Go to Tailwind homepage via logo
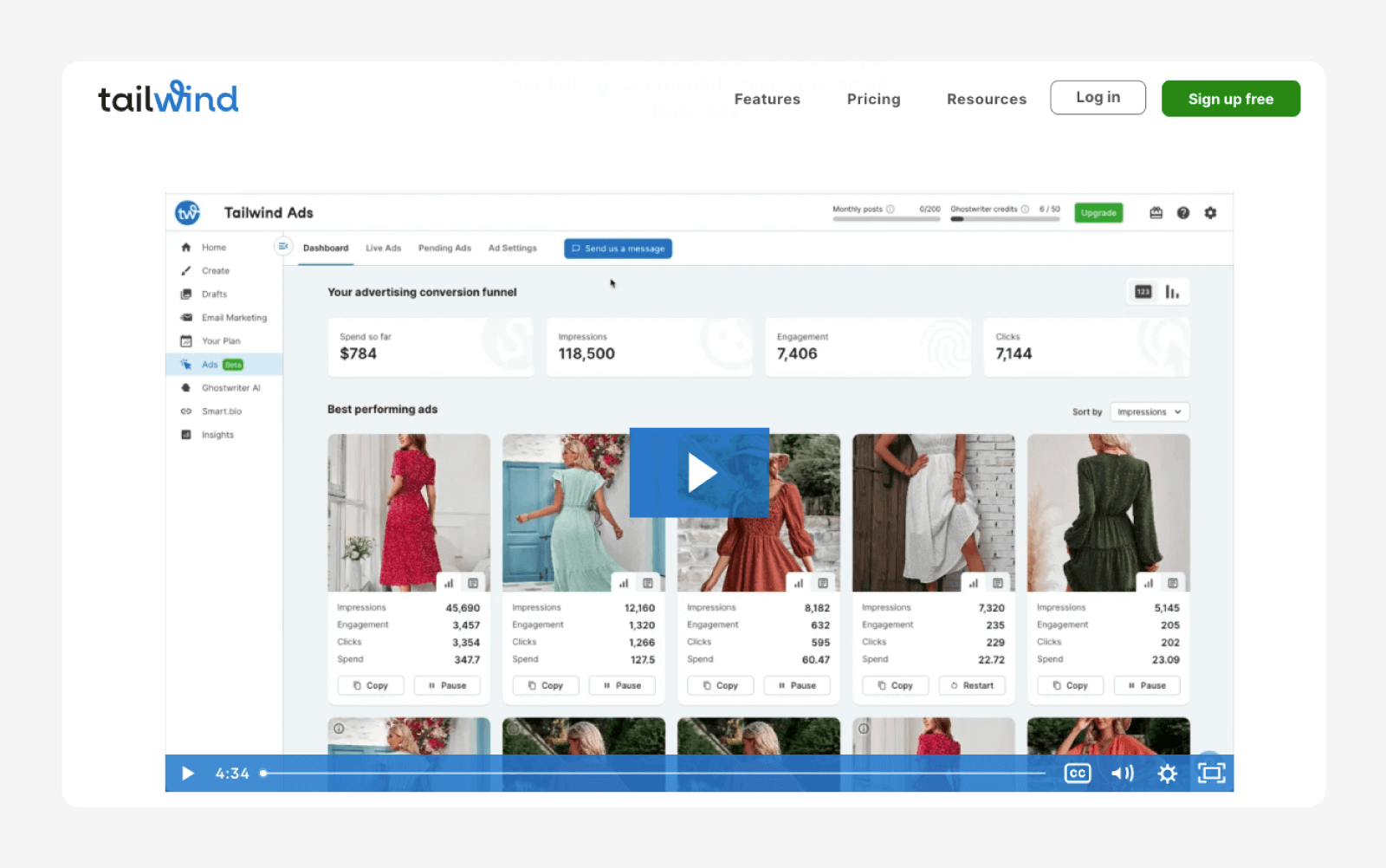The height and width of the screenshot is (868, 1386). click(168, 98)
